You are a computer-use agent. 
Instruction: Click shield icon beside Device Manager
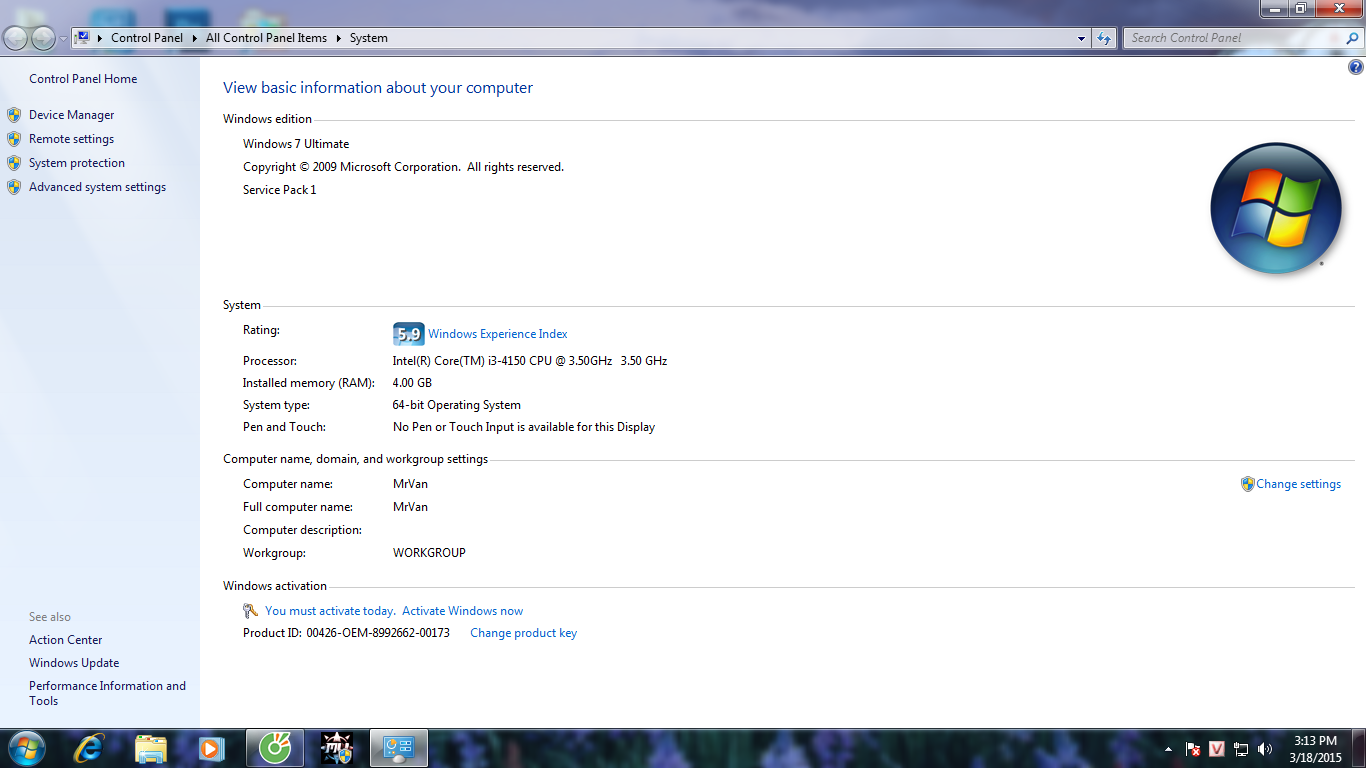pos(14,115)
